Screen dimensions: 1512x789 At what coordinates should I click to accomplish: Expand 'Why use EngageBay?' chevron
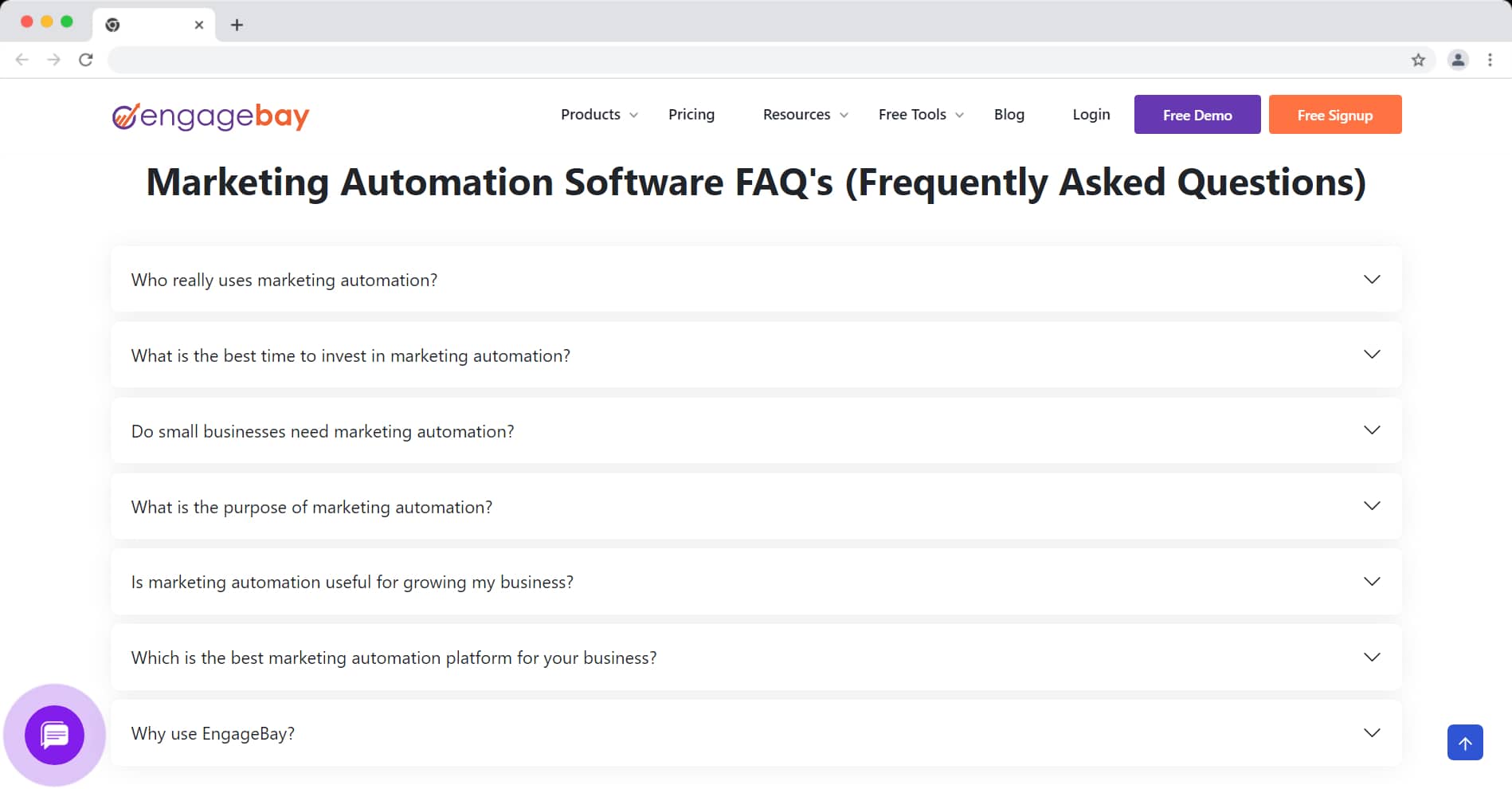(x=1372, y=733)
